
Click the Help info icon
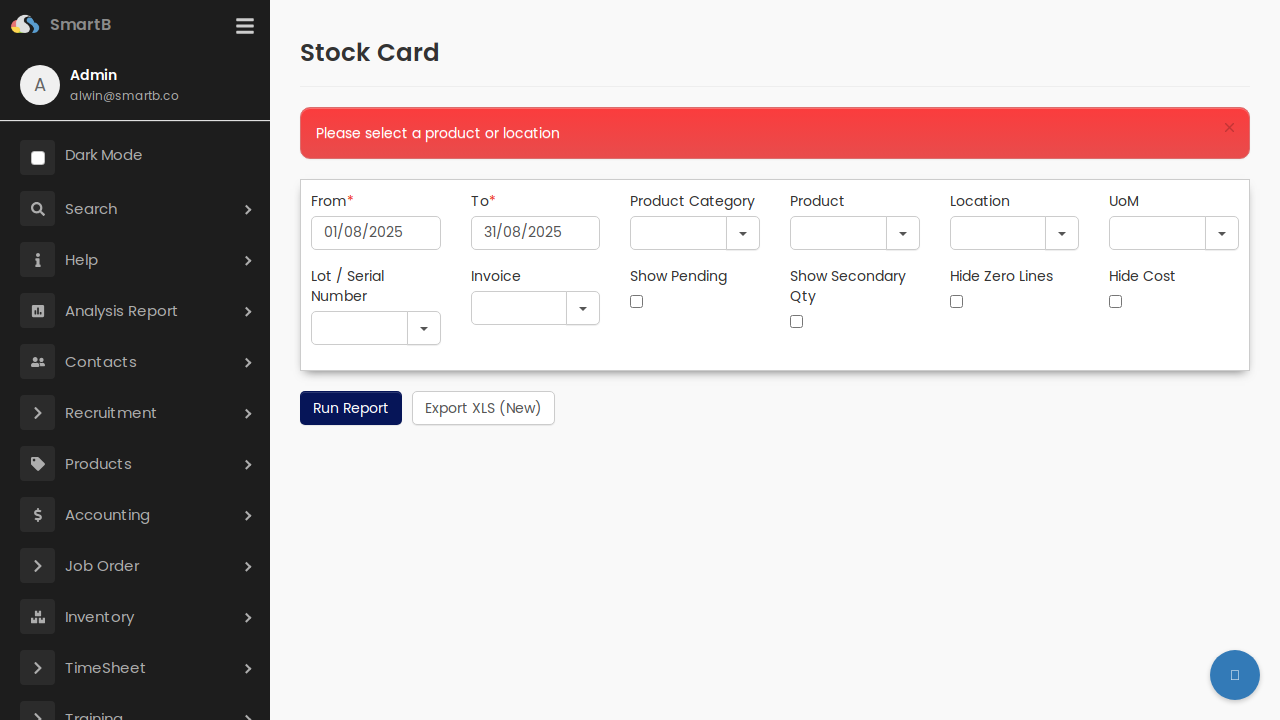coord(37,260)
